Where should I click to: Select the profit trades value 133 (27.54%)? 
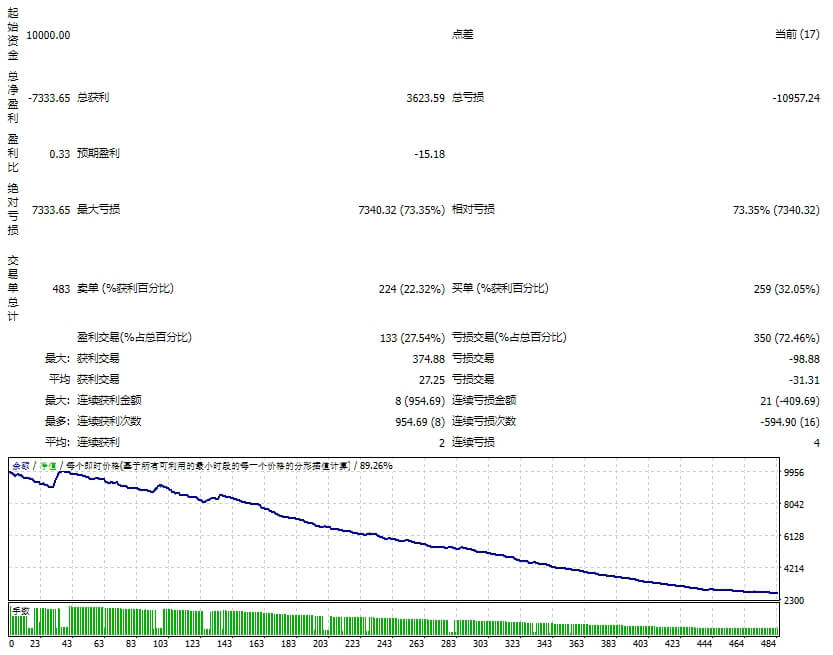tap(412, 338)
